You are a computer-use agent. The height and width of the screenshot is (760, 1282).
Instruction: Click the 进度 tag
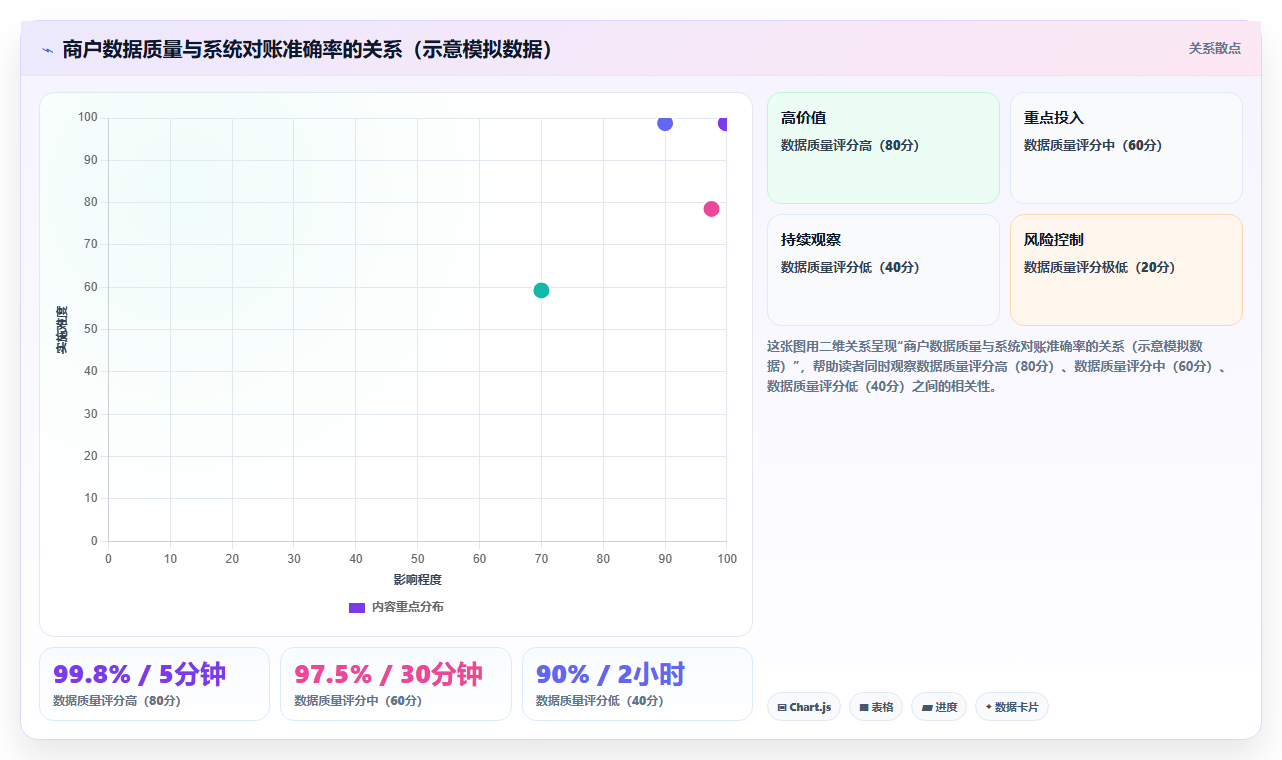point(939,707)
